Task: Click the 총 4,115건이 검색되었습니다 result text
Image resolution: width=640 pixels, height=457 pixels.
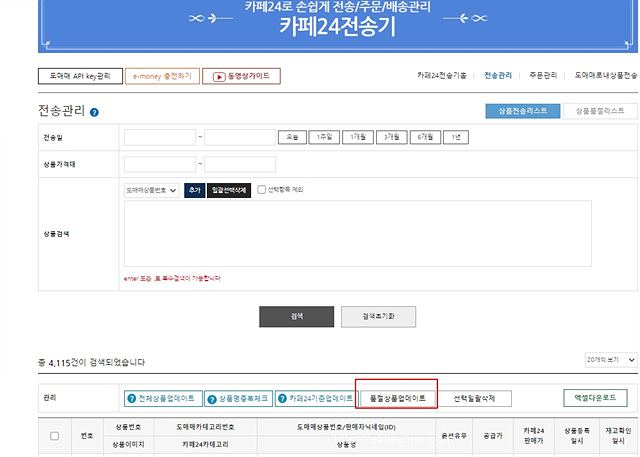Action: coord(91,362)
